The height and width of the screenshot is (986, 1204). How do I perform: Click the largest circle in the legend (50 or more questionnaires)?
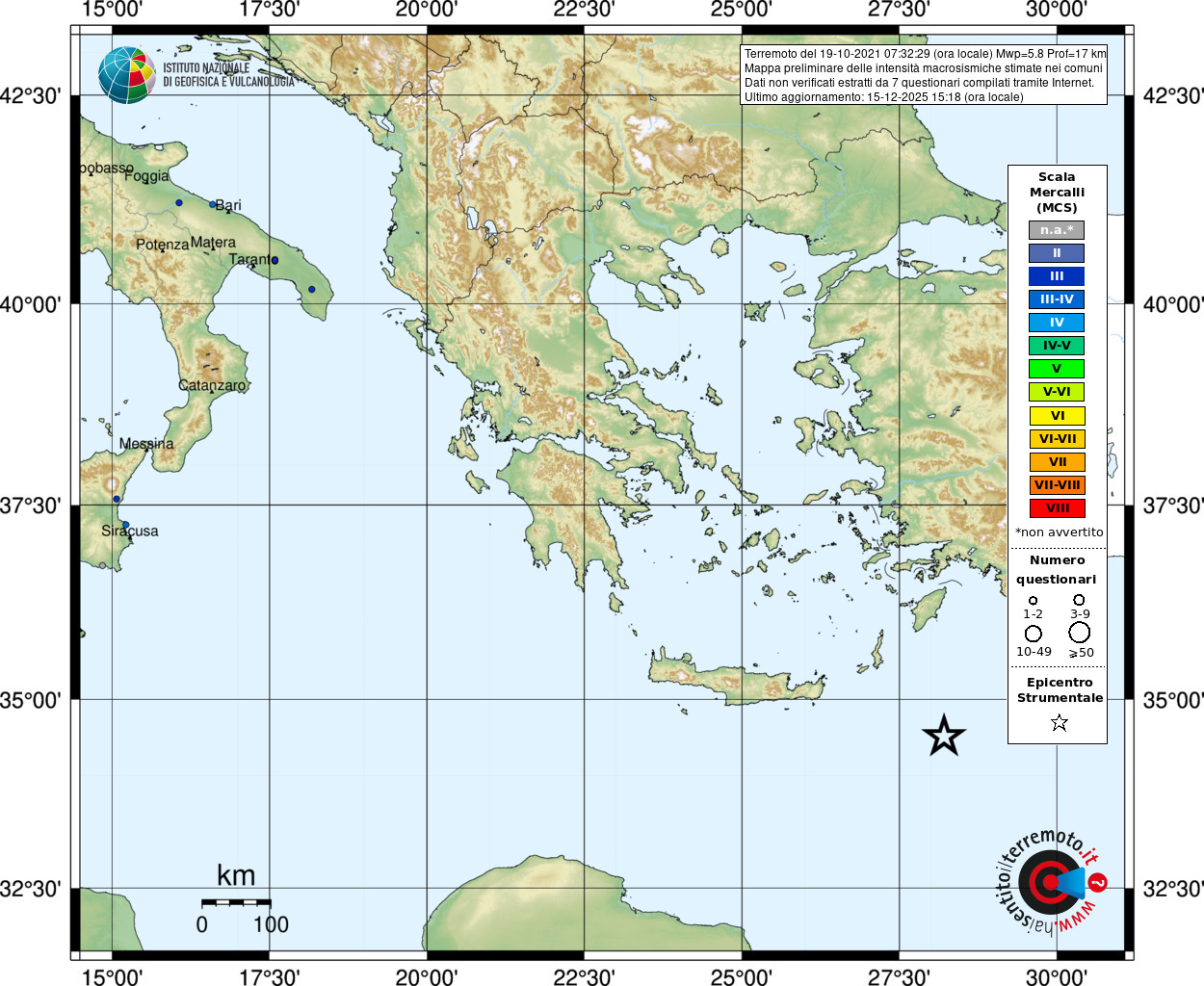pos(1080,633)
